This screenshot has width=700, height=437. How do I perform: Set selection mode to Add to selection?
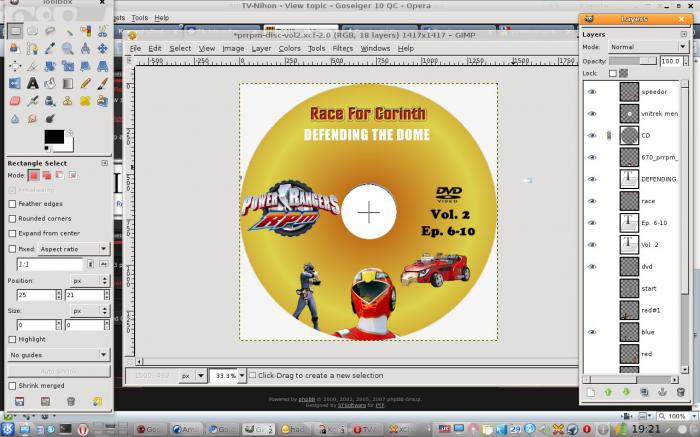tap(46, 175)
